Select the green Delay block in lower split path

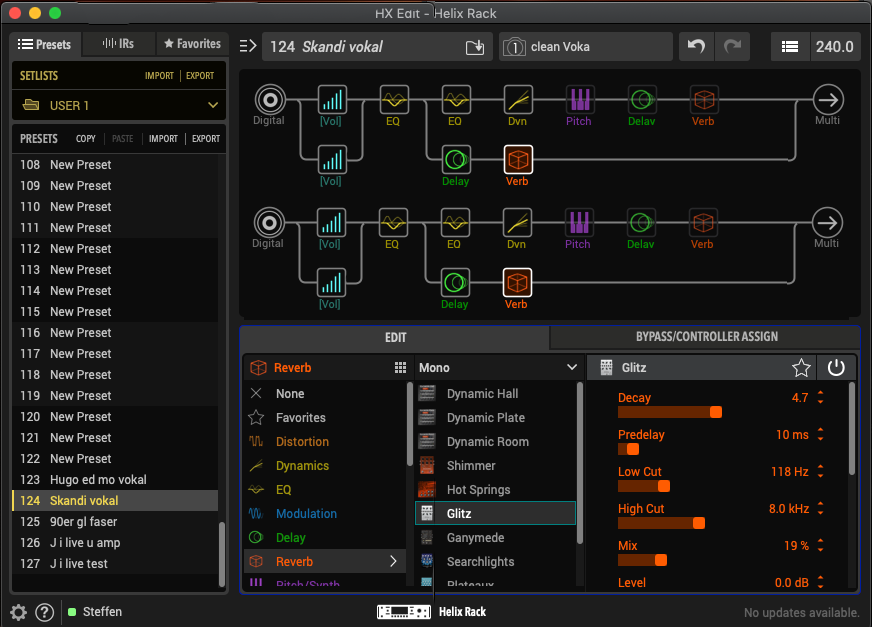(455, 283)
